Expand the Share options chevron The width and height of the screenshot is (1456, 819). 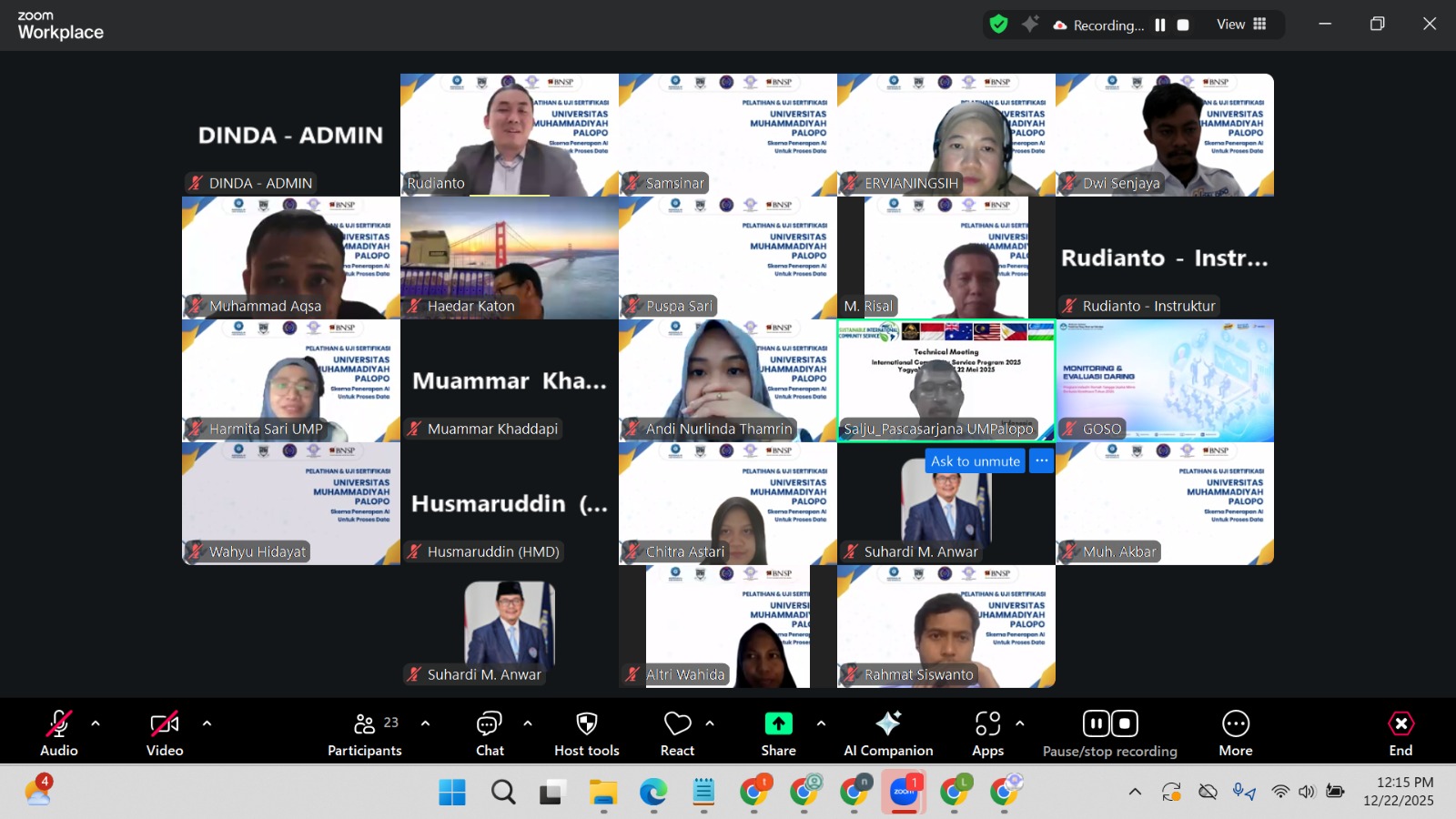tap(821, 723)
